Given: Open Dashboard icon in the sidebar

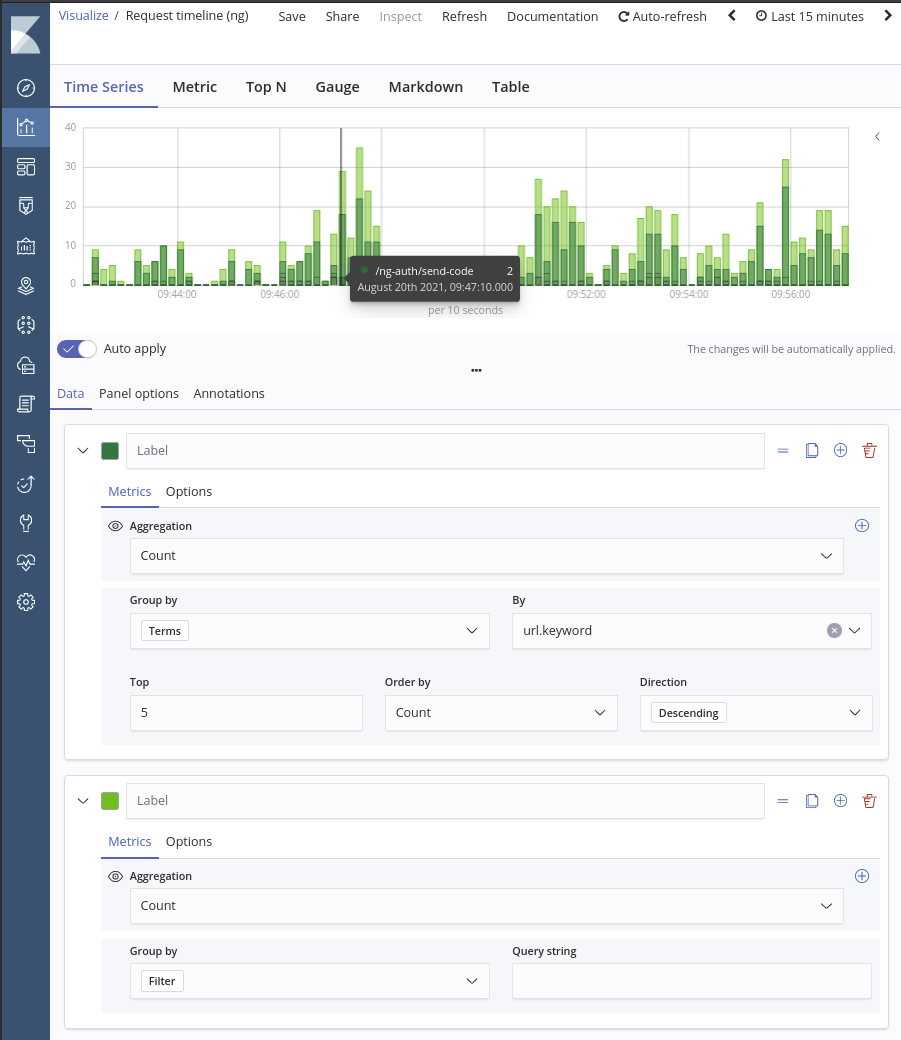Looking at the screenshot, I should click(x=26, y=166).
